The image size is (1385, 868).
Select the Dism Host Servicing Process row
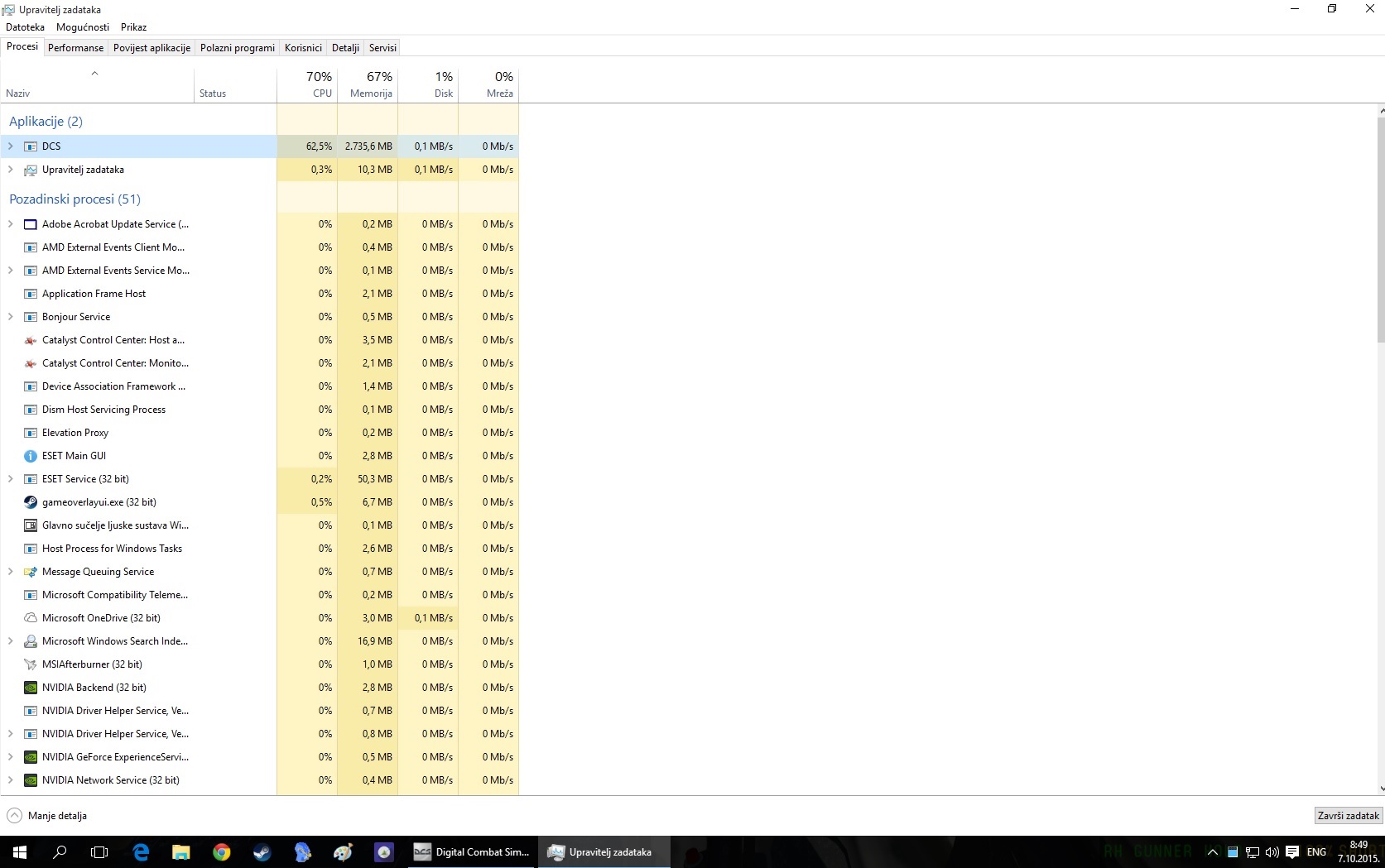260,410
